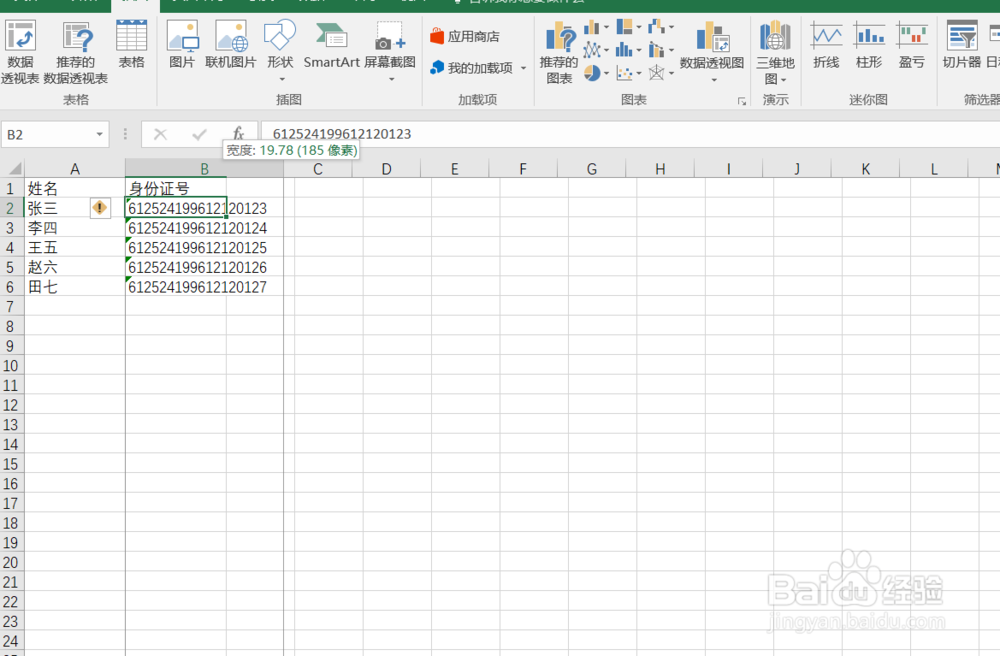Insert a column or bar chart
The width and height of the screenshot is (1000, 656).
[x=596, y=27]
